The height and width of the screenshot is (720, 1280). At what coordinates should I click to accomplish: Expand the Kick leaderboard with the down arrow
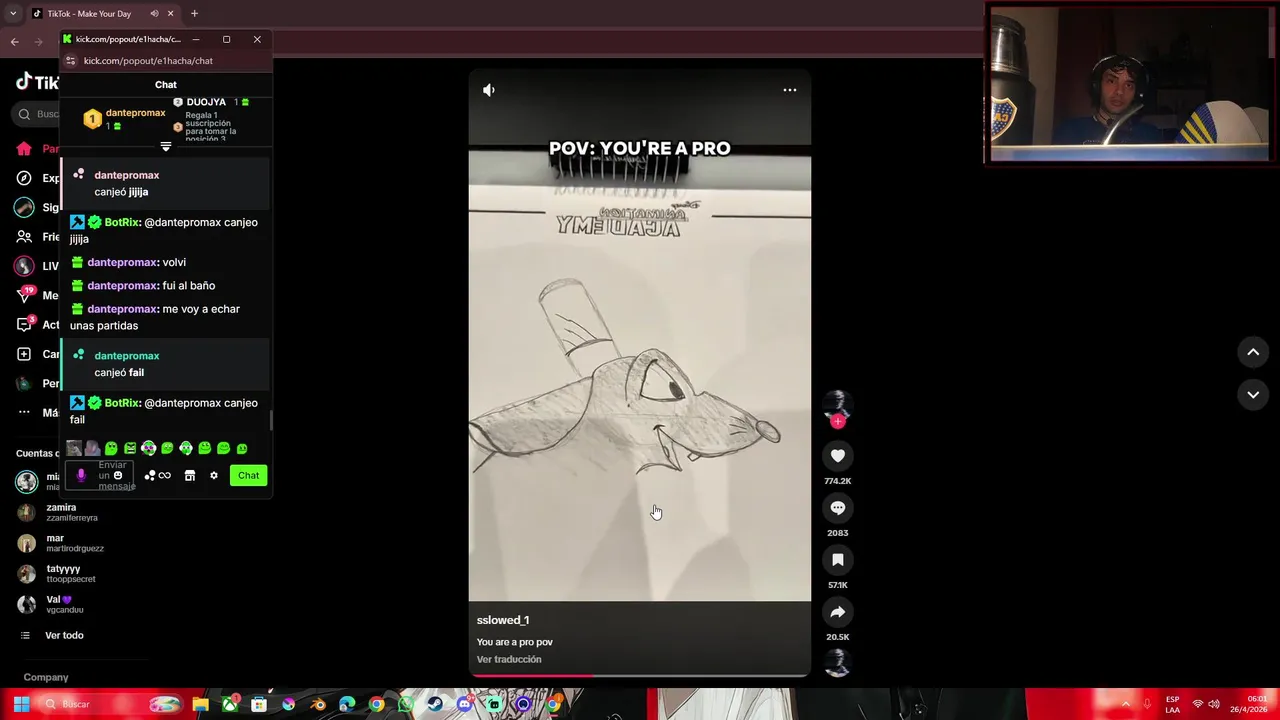[166, 147]
